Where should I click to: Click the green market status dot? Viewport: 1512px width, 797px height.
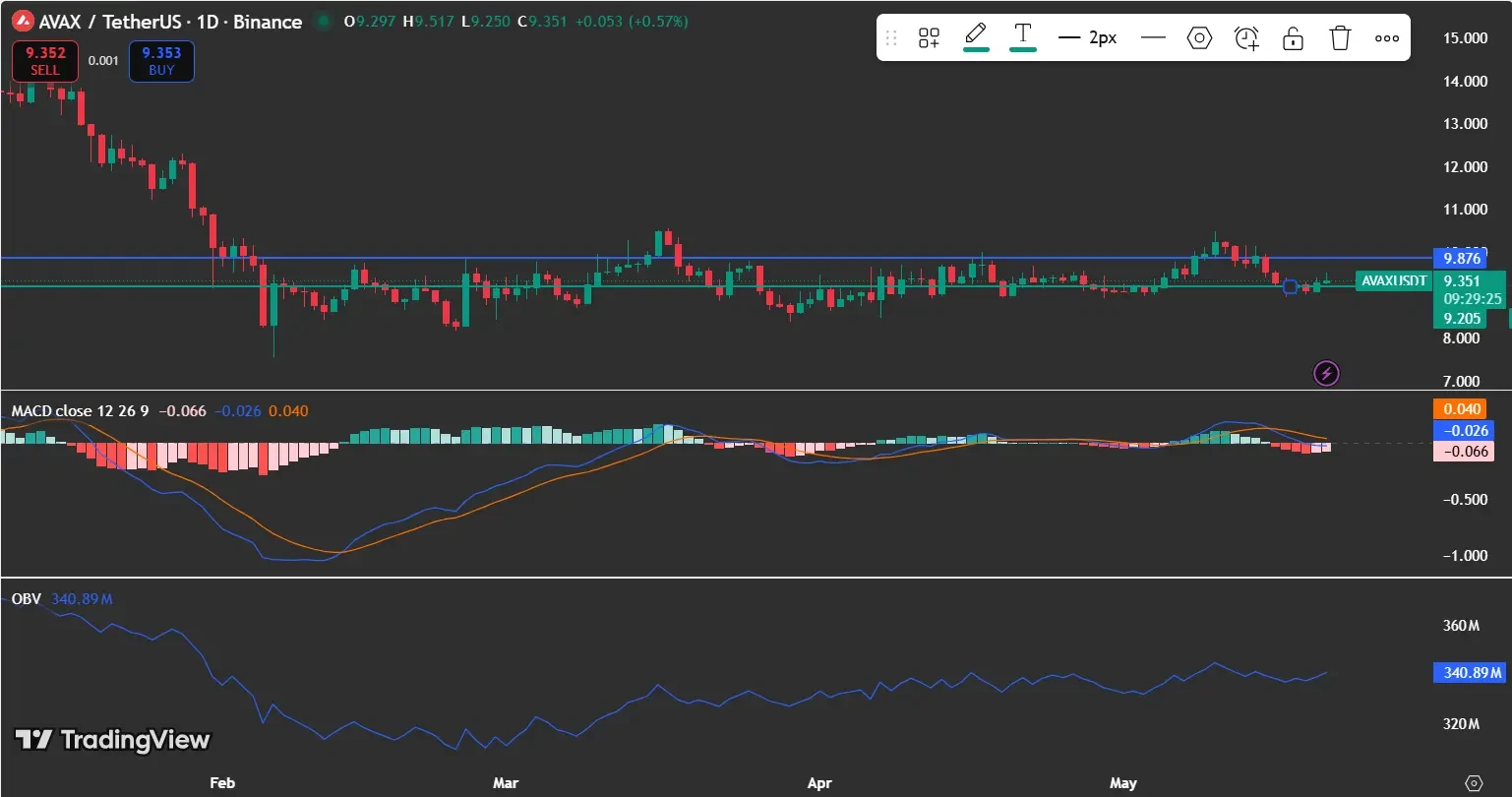pyautogui.click(x=322, y=22)
